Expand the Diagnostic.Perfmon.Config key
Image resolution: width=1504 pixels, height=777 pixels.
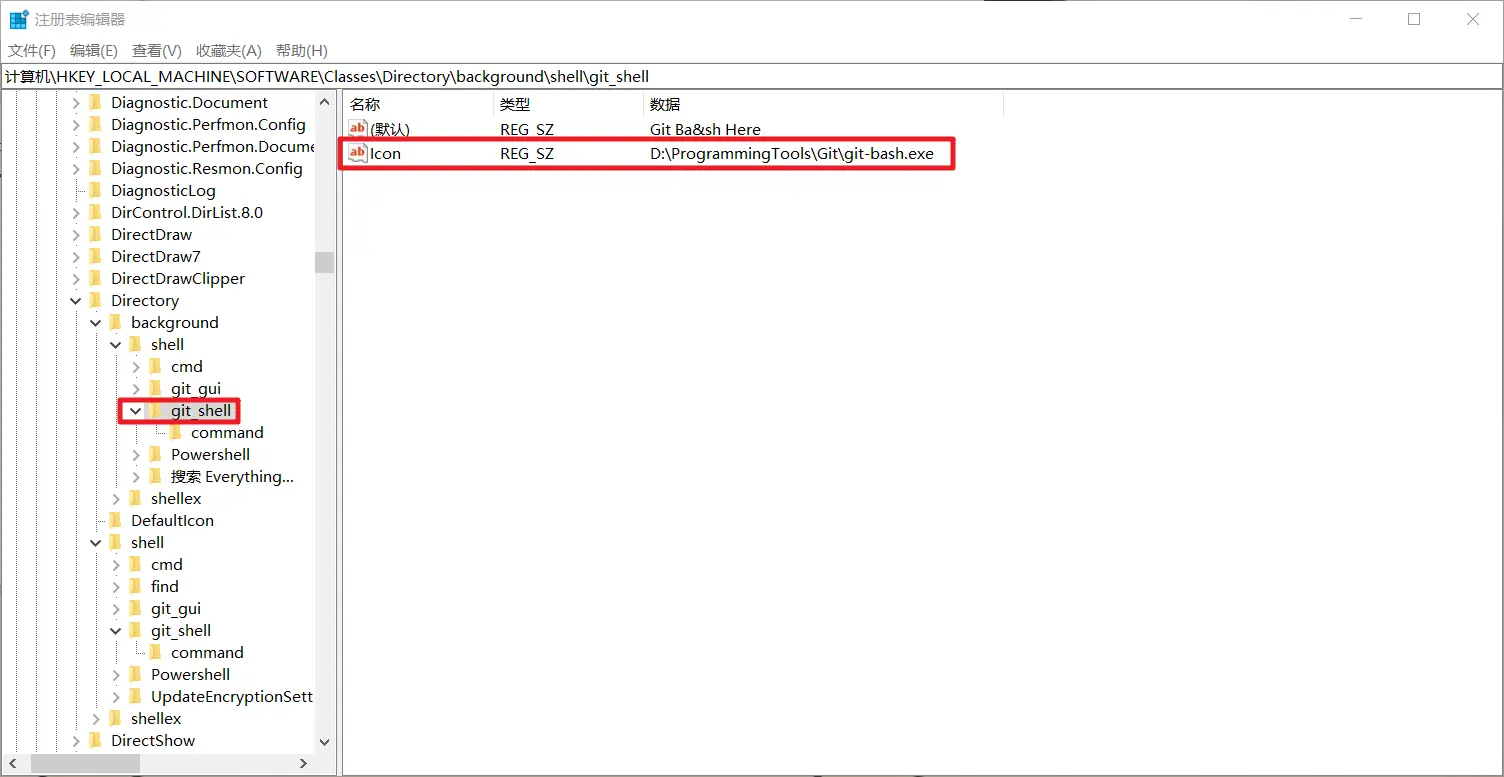pyautogui.click(x=76, y=124)
